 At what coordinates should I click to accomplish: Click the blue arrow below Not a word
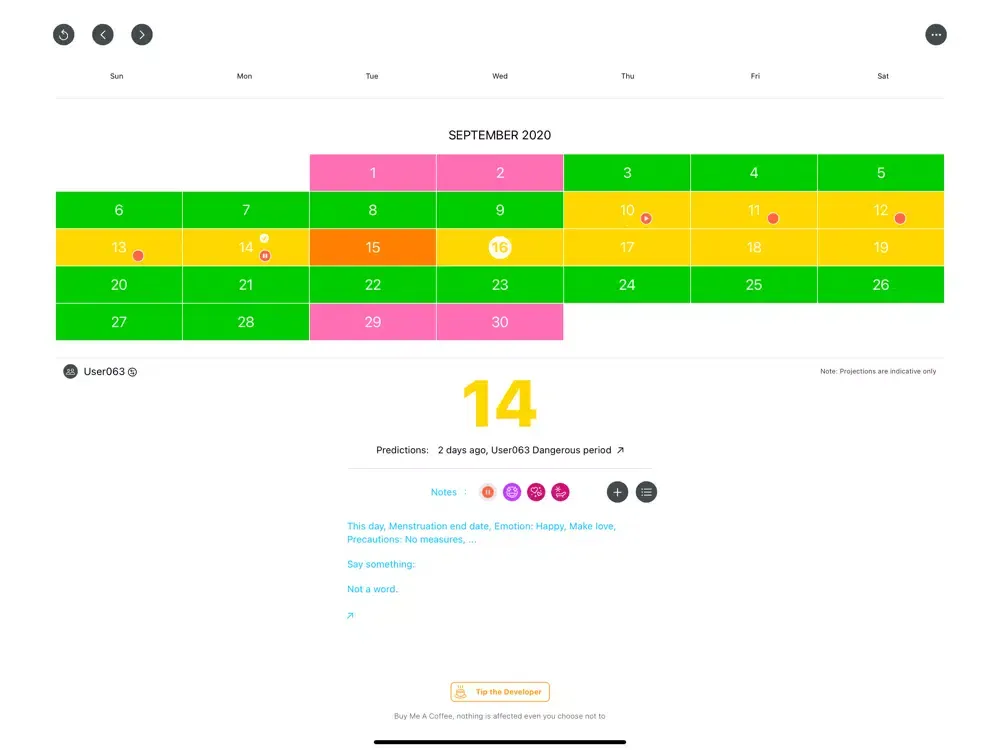[350, 615]
